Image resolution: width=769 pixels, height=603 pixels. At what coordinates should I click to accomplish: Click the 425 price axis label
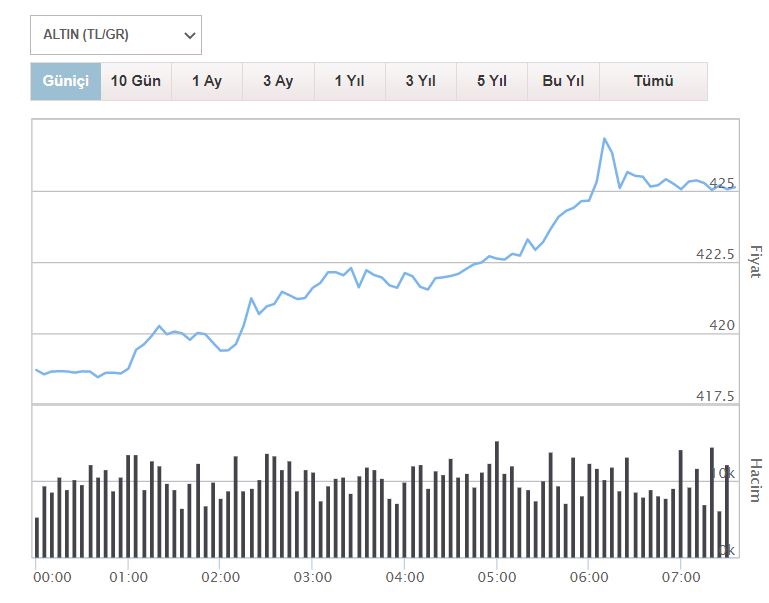(x=721, y=183)
